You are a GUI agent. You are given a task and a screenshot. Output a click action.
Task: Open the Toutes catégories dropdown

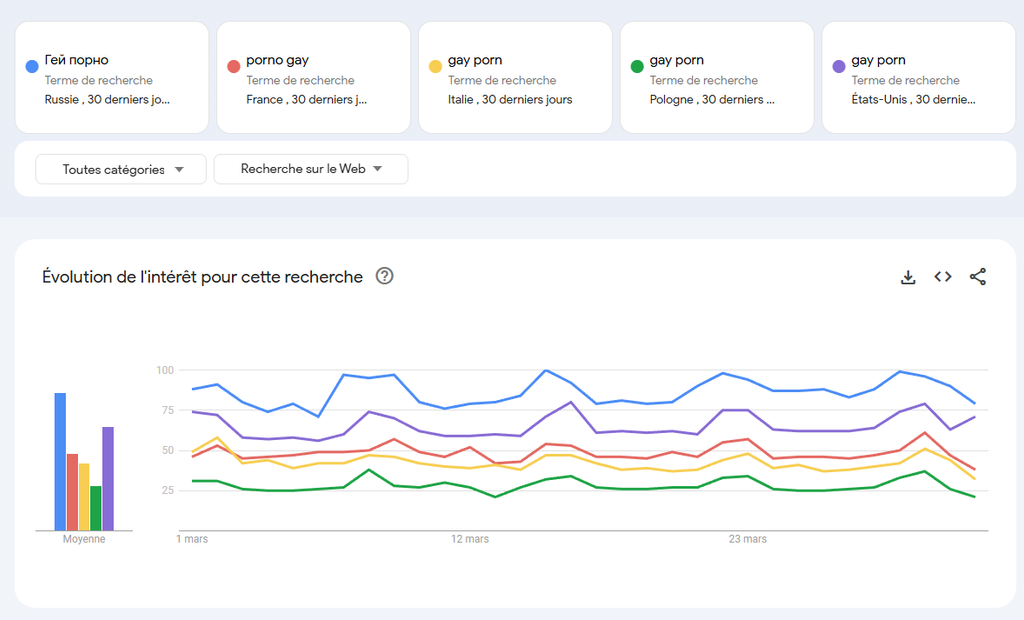(121, 169)
